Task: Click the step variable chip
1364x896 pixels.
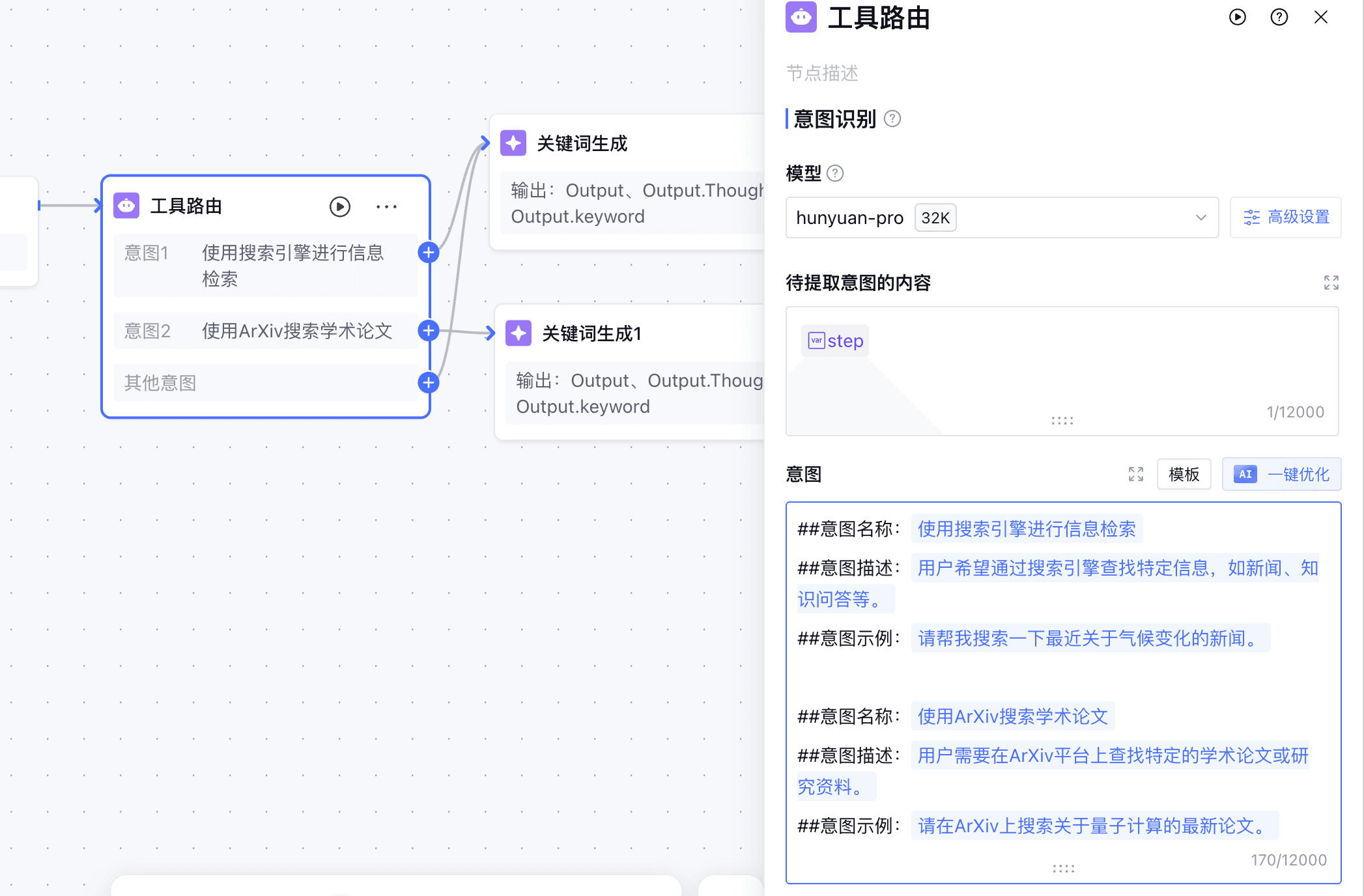Action: (x=834, y=340)
